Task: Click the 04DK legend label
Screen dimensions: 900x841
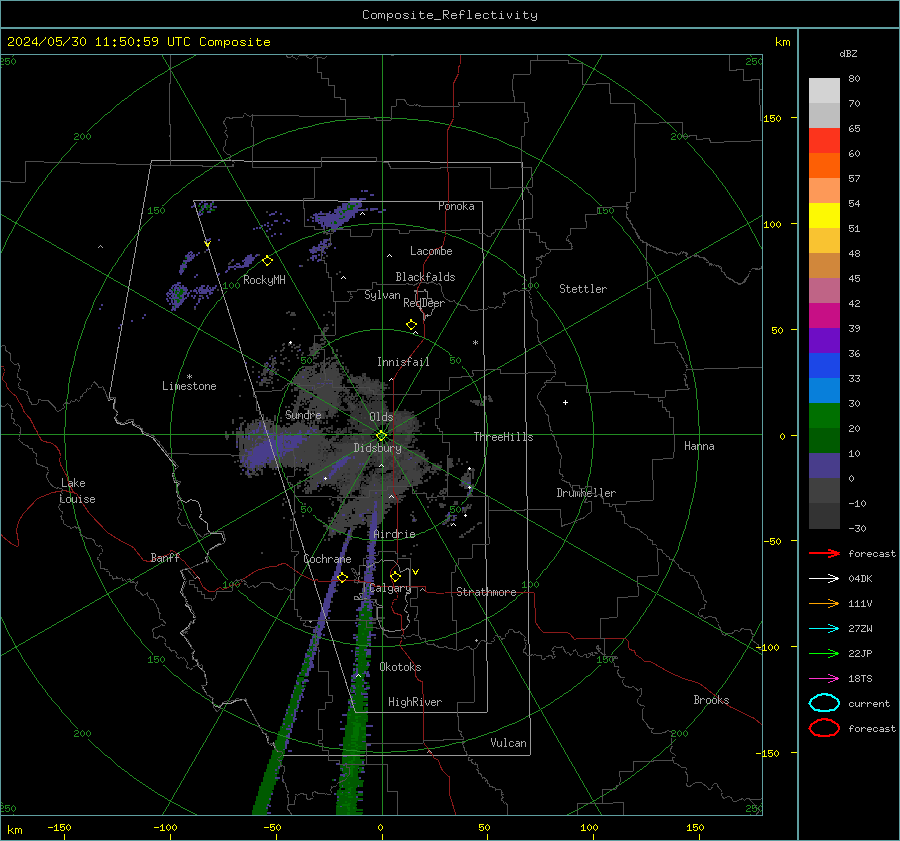Action: [x=860, y=579]
